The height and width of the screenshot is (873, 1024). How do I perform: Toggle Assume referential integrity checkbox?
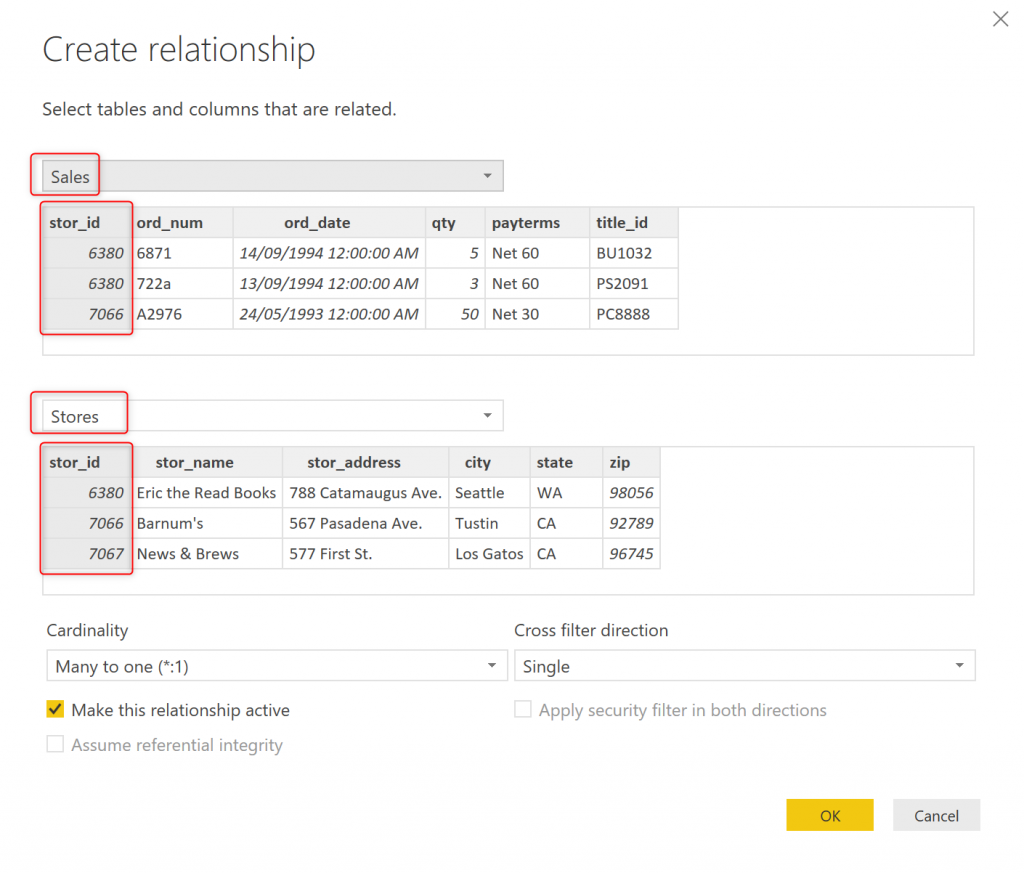[x=56, y=745]
